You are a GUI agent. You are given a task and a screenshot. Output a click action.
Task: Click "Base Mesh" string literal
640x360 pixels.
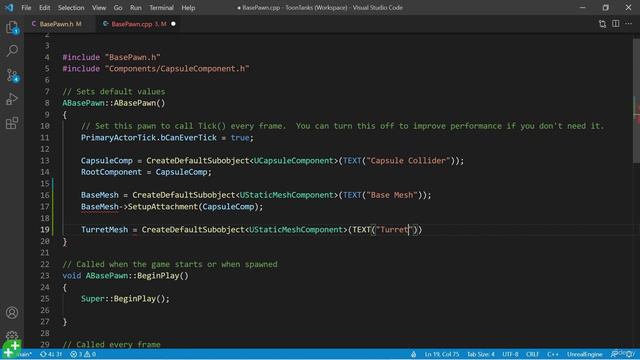[391, 195]
